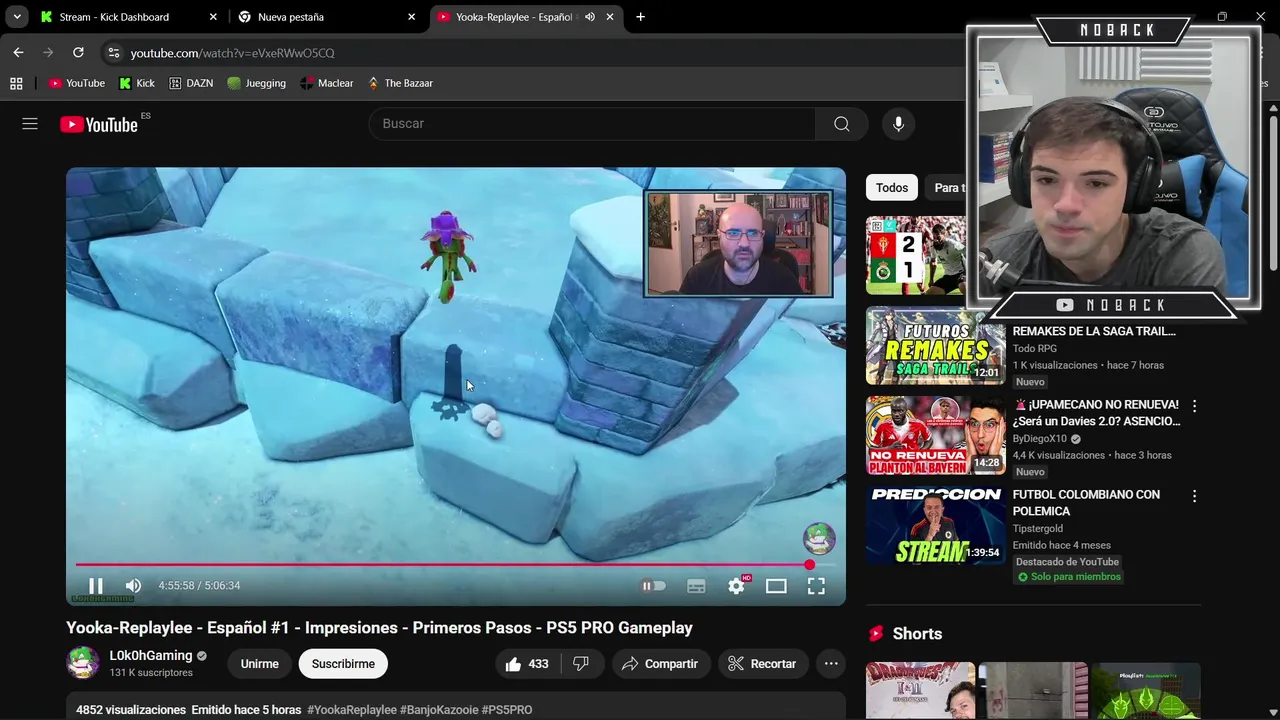Click the #BanjoKazooie hashtag
Viewport: 1280px width, 720px height.
(x=439, y=710)
